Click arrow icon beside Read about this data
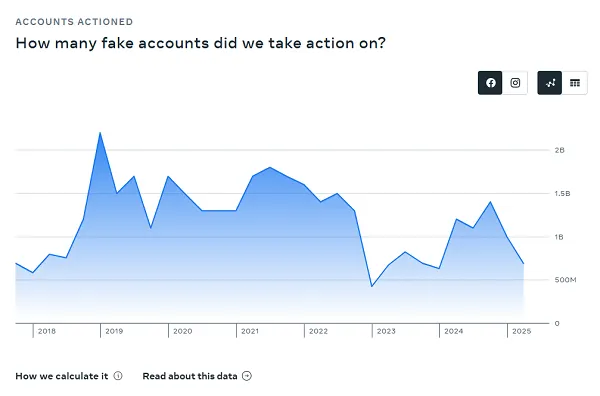Screen dimensions: 600x396 [247, 376]
